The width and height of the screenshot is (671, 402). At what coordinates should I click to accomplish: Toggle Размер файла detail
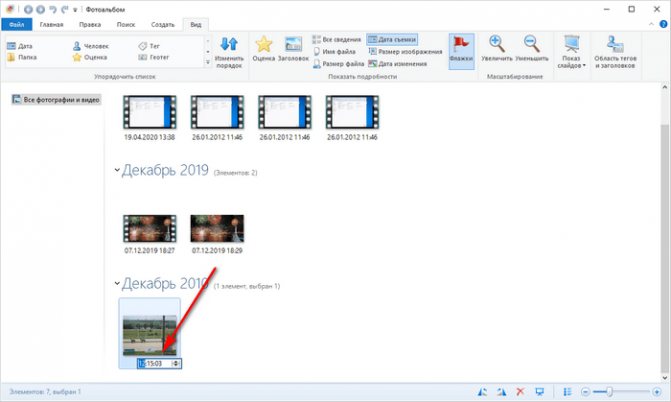pyautogui.click(x=338, y=64)
